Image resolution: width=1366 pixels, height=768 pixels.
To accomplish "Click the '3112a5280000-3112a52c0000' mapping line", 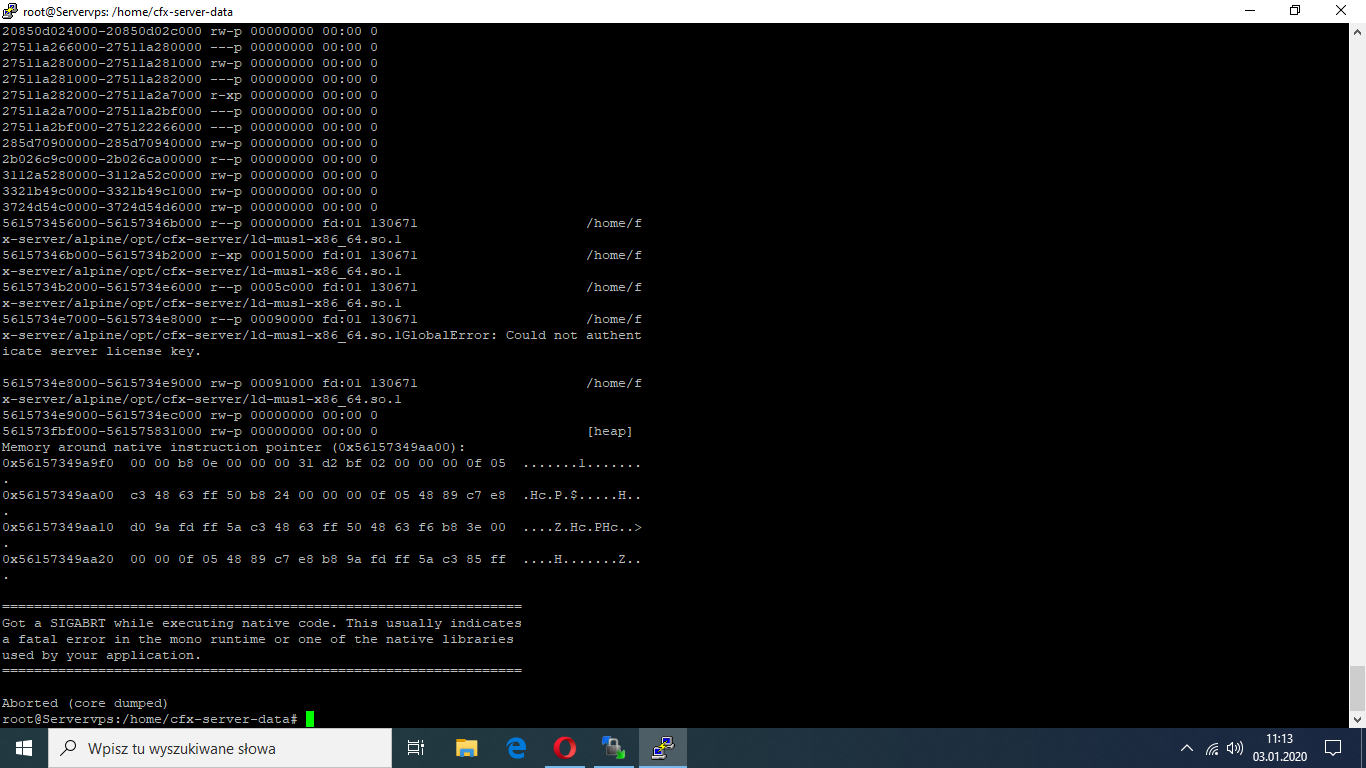I will coord(190,175).
